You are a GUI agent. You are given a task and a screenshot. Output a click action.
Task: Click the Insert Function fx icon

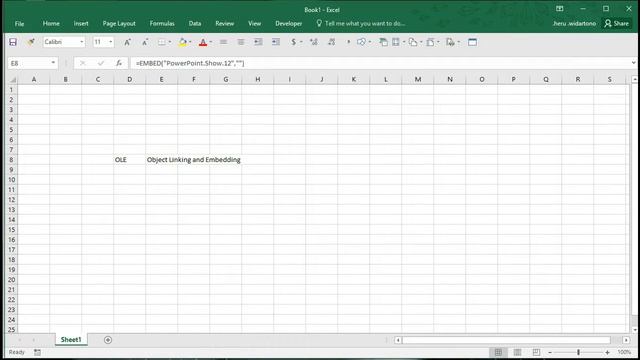point(119,63)
